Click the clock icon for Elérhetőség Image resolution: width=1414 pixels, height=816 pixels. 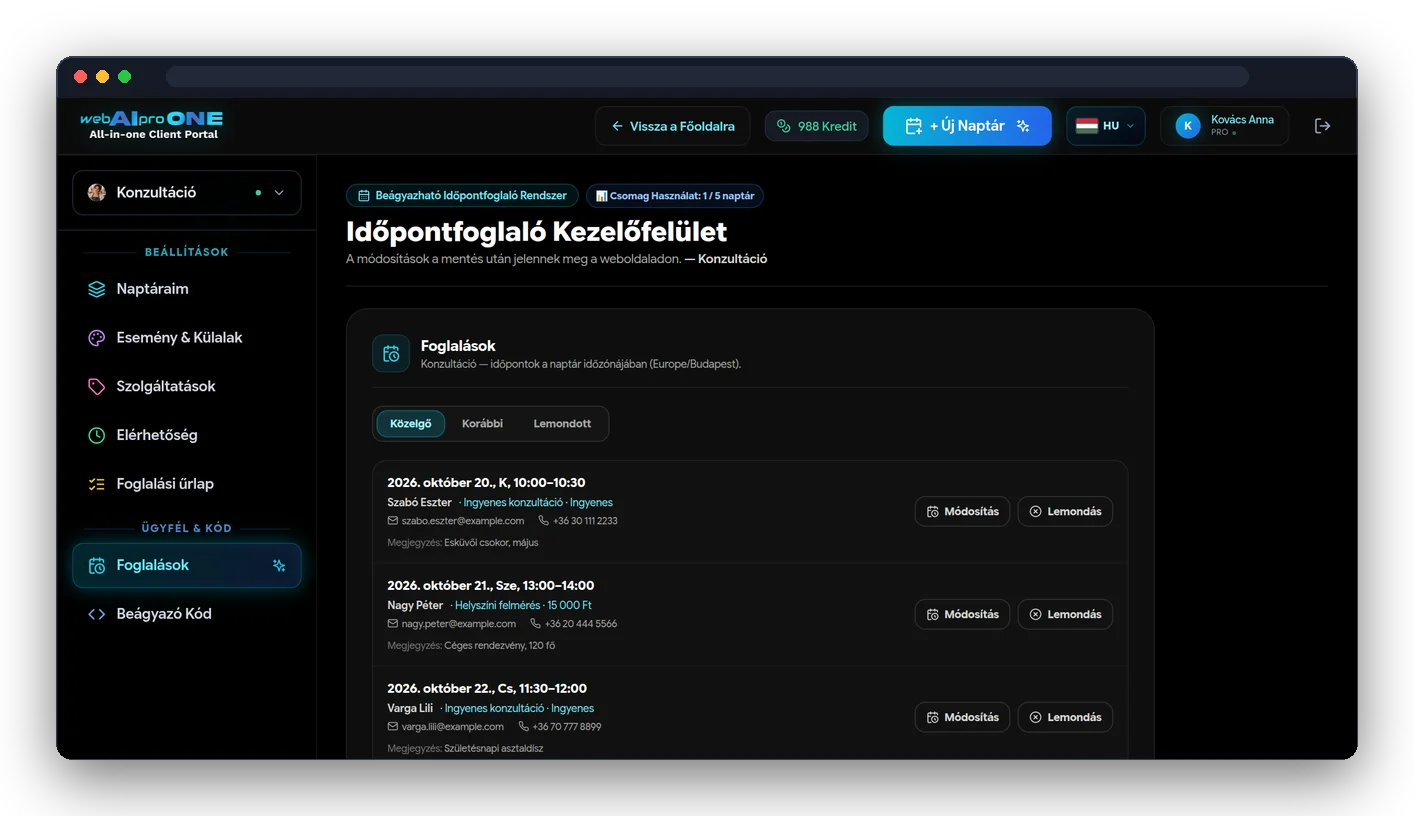(x=97, y=435)
